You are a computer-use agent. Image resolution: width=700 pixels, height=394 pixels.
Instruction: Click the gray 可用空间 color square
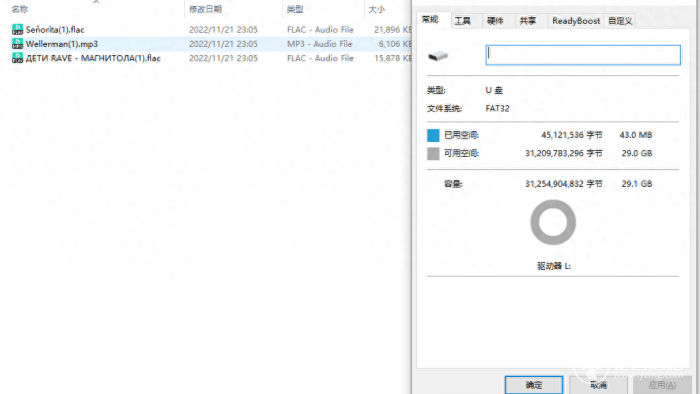tap(433, 153)
